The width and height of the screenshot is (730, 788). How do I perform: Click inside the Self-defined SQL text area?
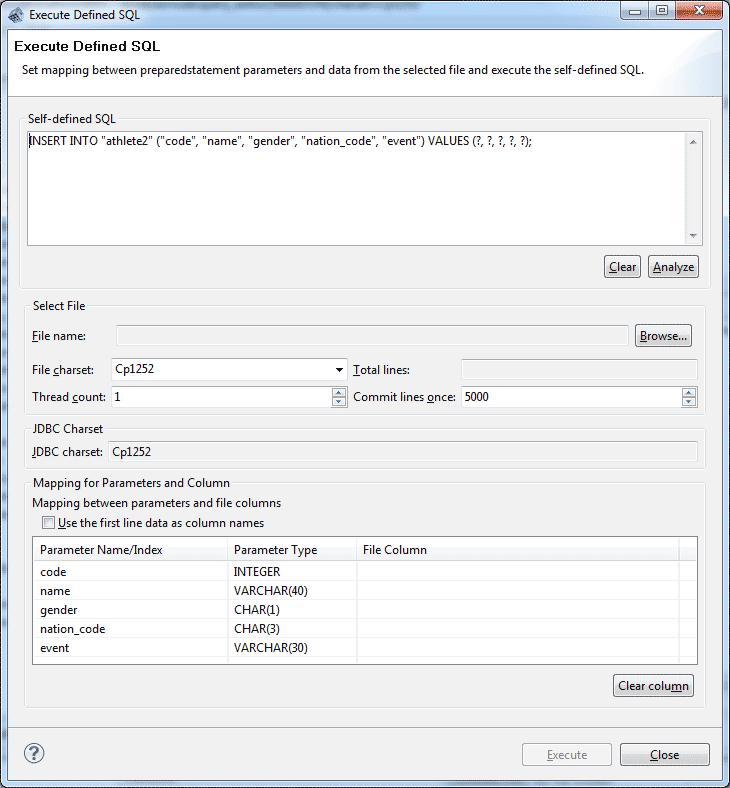point(355,190)
